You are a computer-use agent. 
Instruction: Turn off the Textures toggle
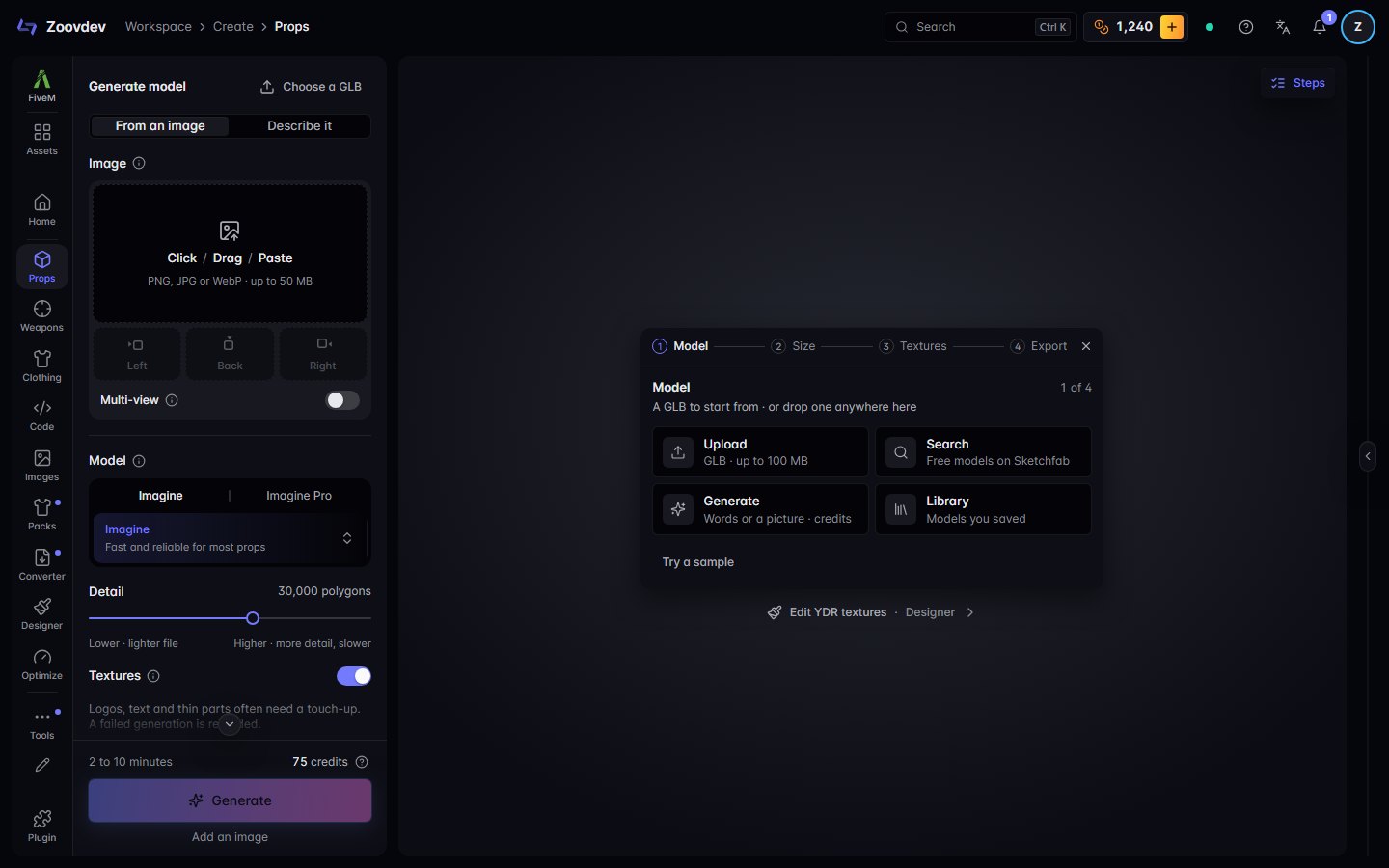click(354, 676)
